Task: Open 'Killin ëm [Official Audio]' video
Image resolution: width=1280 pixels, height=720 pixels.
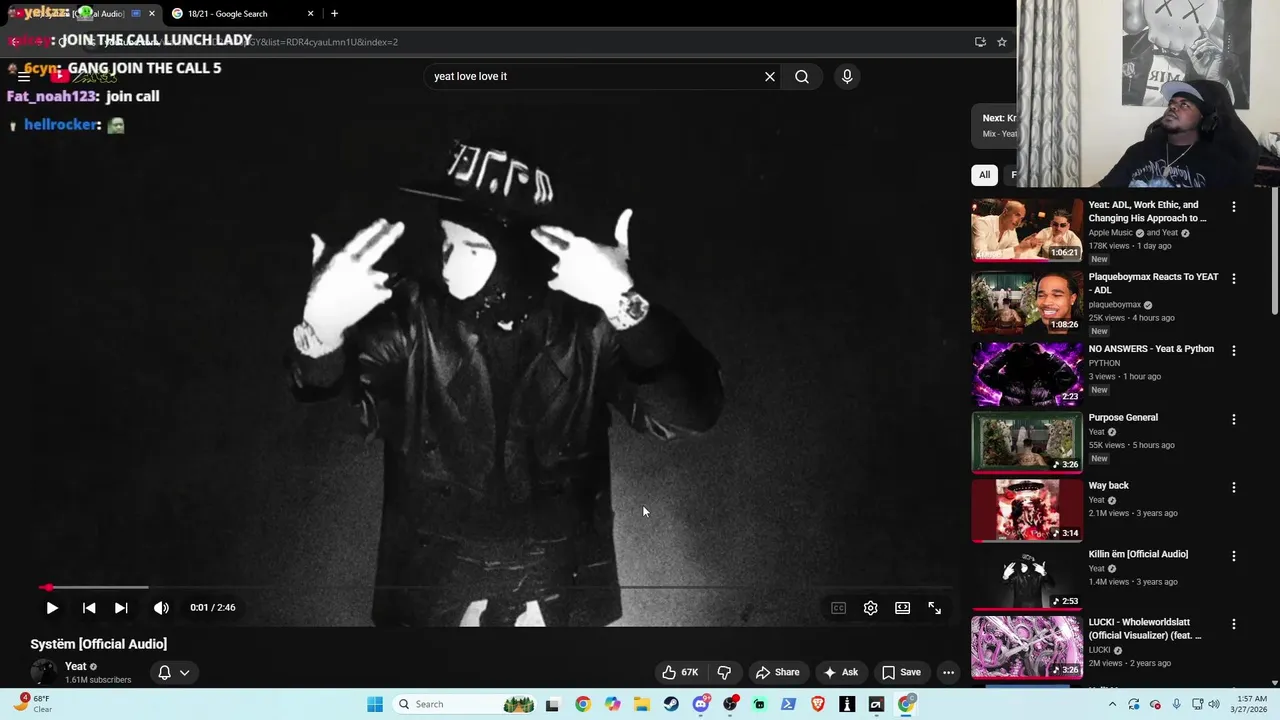Action: (x=1138, y=554)
